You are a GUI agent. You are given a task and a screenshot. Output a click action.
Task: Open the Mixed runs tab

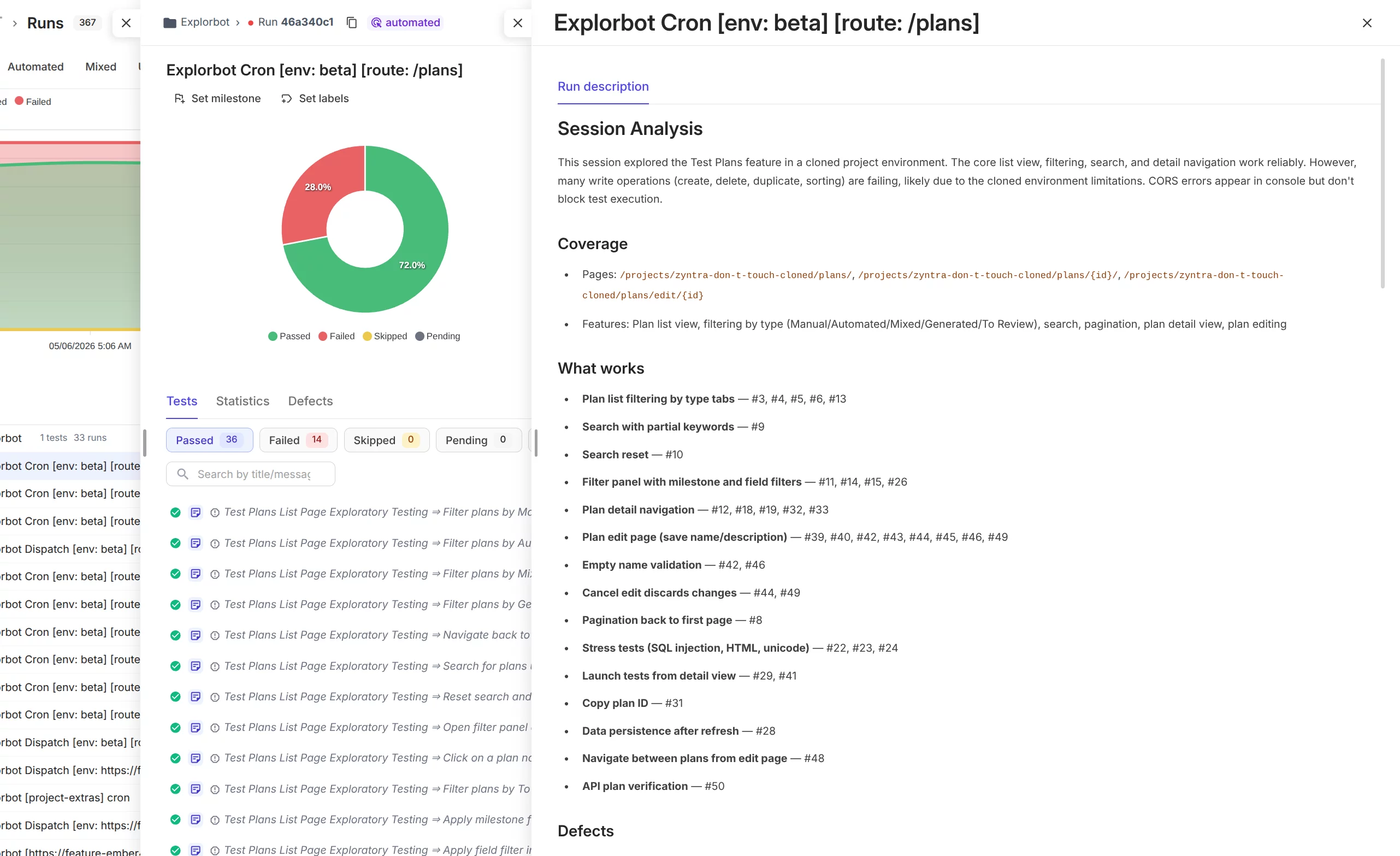click(101, 67)
